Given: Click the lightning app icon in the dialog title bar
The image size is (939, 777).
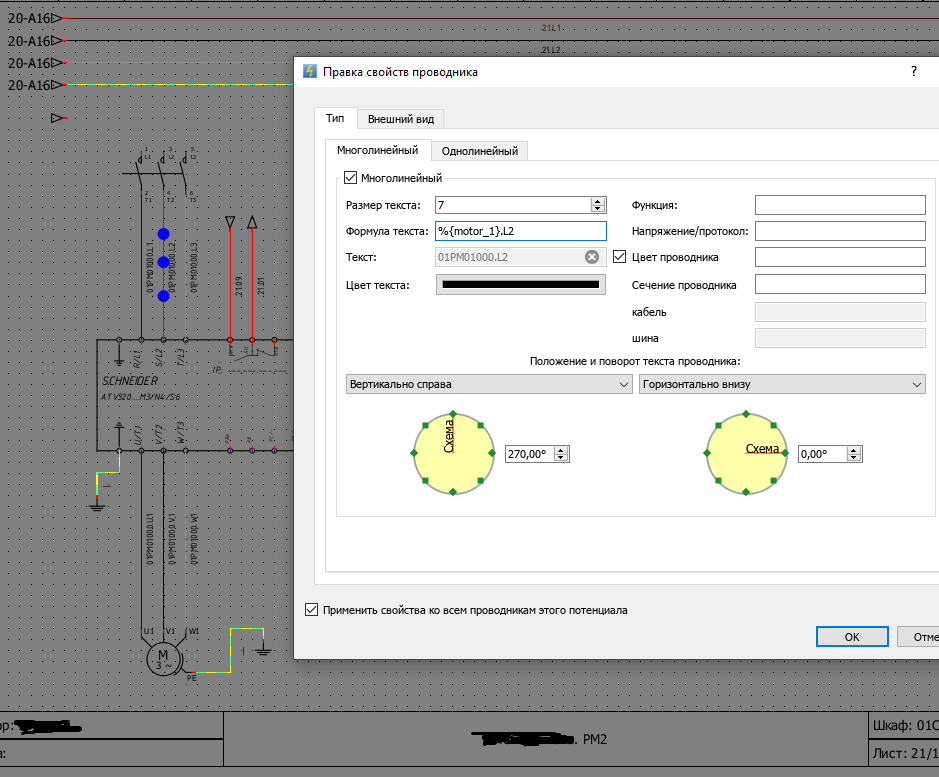Looking at the screenshot, I should (310, 71).
